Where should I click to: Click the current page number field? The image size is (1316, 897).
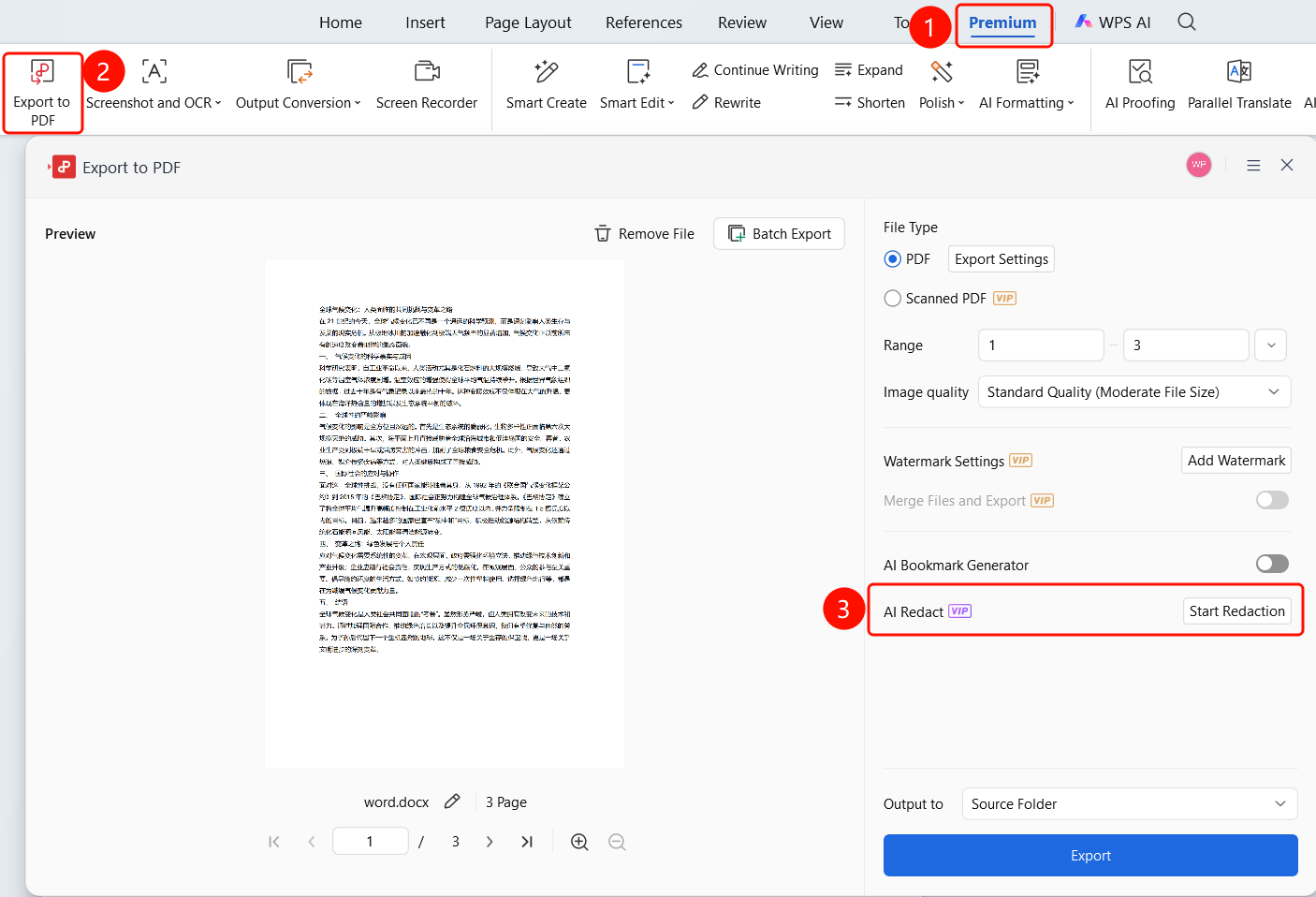(x=371, y=842)
